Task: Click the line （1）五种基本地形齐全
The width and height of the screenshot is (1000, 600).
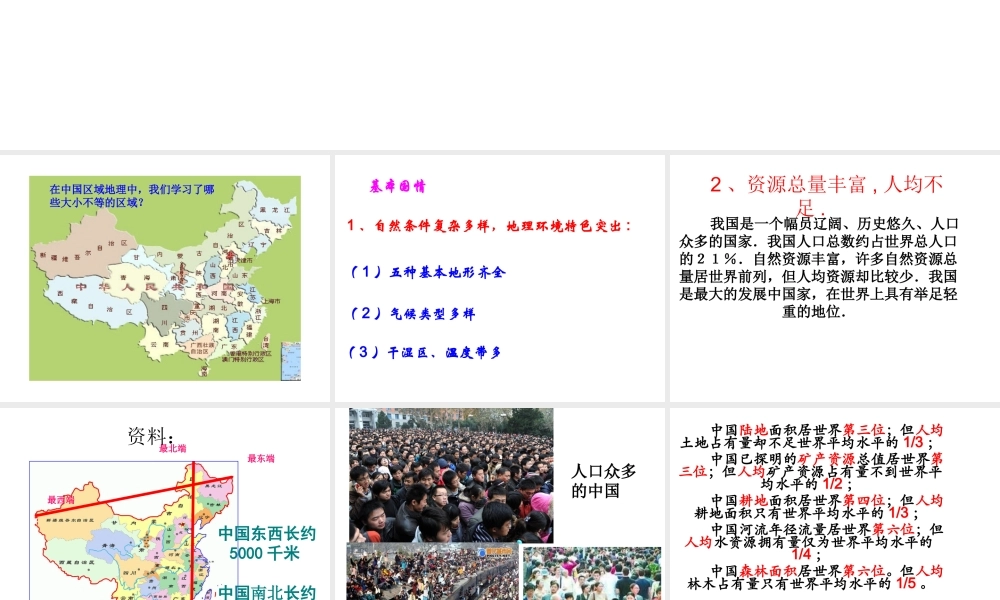Action: coord(427,272)
